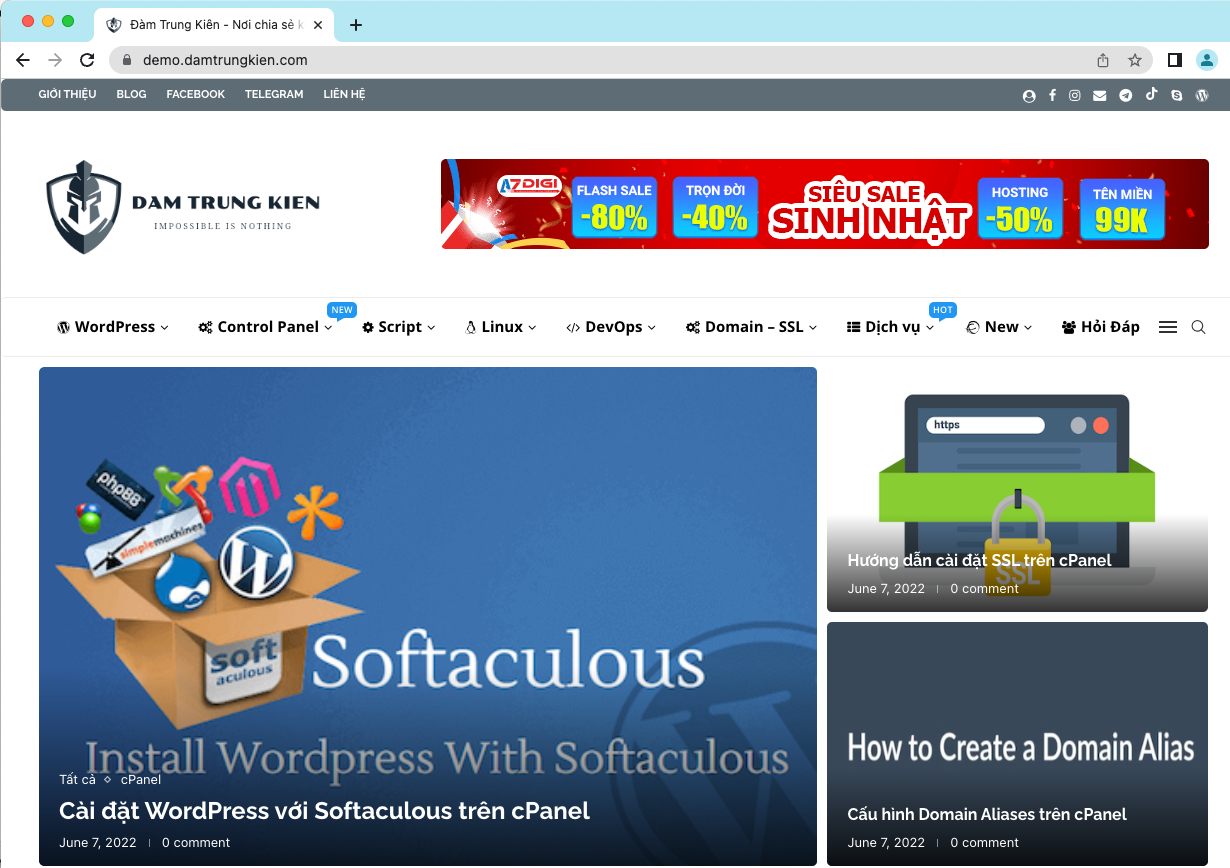Go back with the browser back arrow

23,60
